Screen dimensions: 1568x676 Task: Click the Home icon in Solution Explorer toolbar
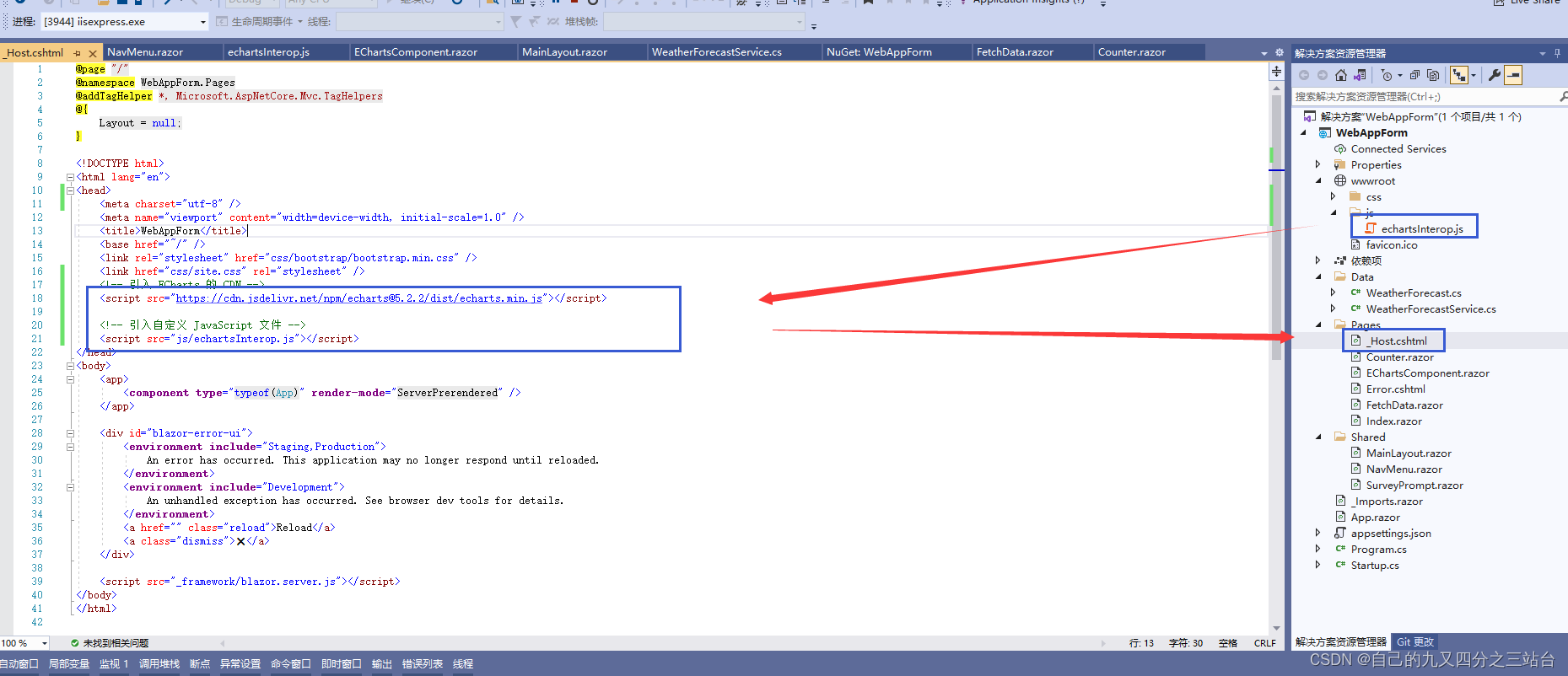click(1341, 75)
